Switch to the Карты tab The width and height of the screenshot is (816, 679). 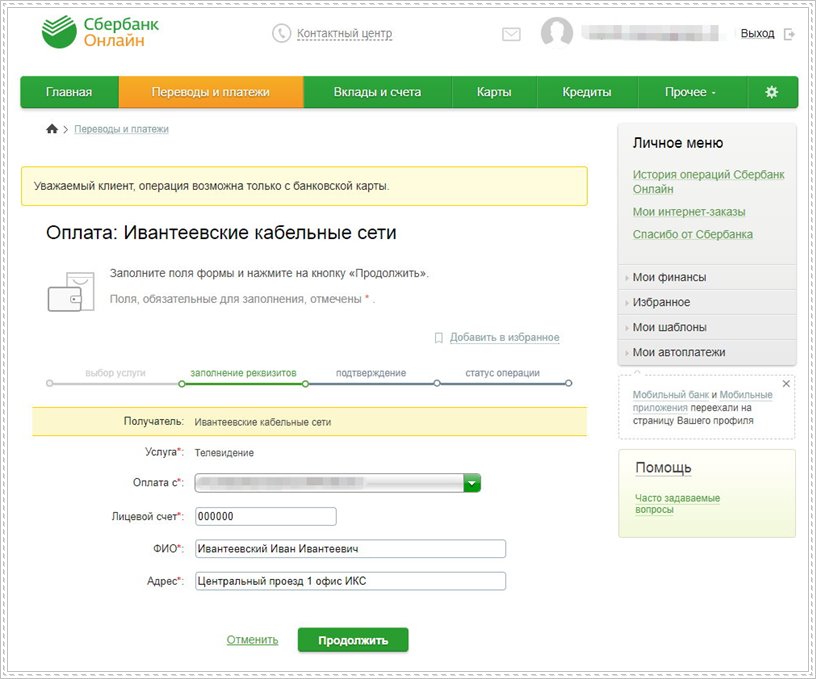click(x=494, y=92)
